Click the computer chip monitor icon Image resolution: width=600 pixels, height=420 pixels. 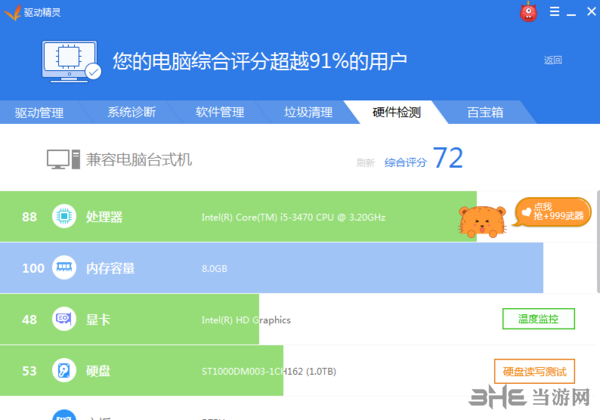click(71, 62)
